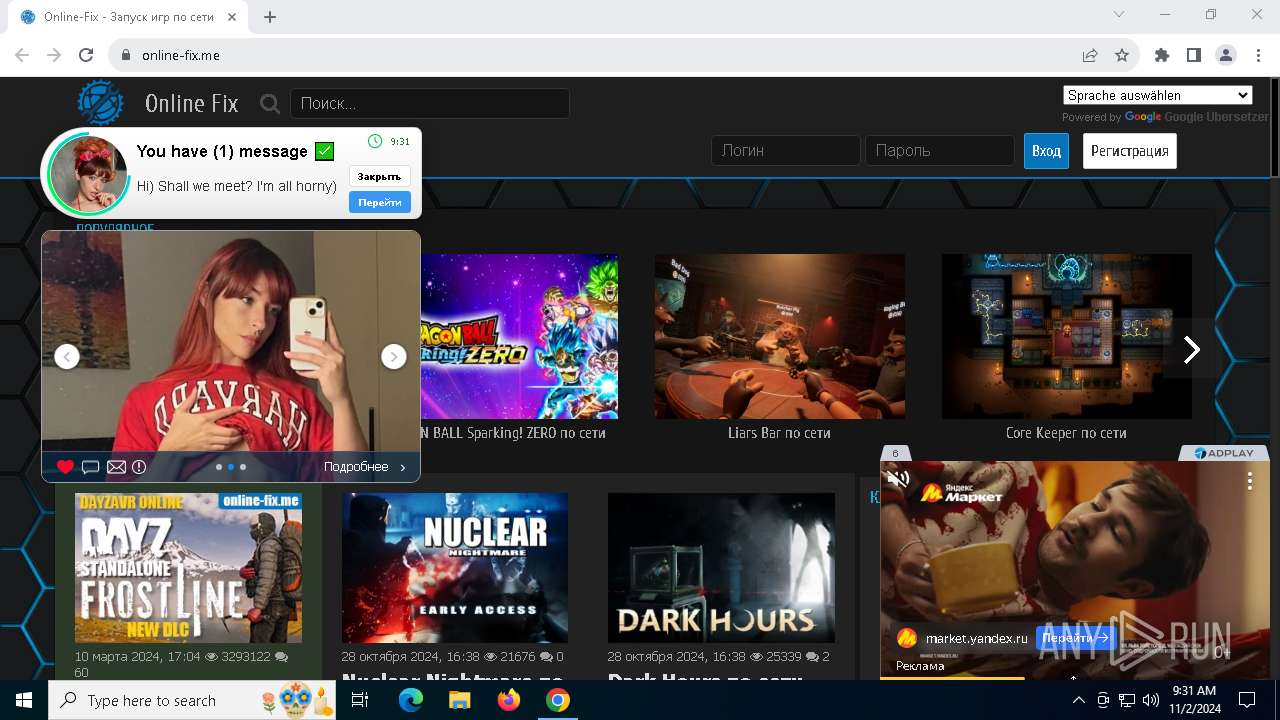Click market.yandex.ru ad link
Screen dimensions: 1280x720
(x=976, y=638)
